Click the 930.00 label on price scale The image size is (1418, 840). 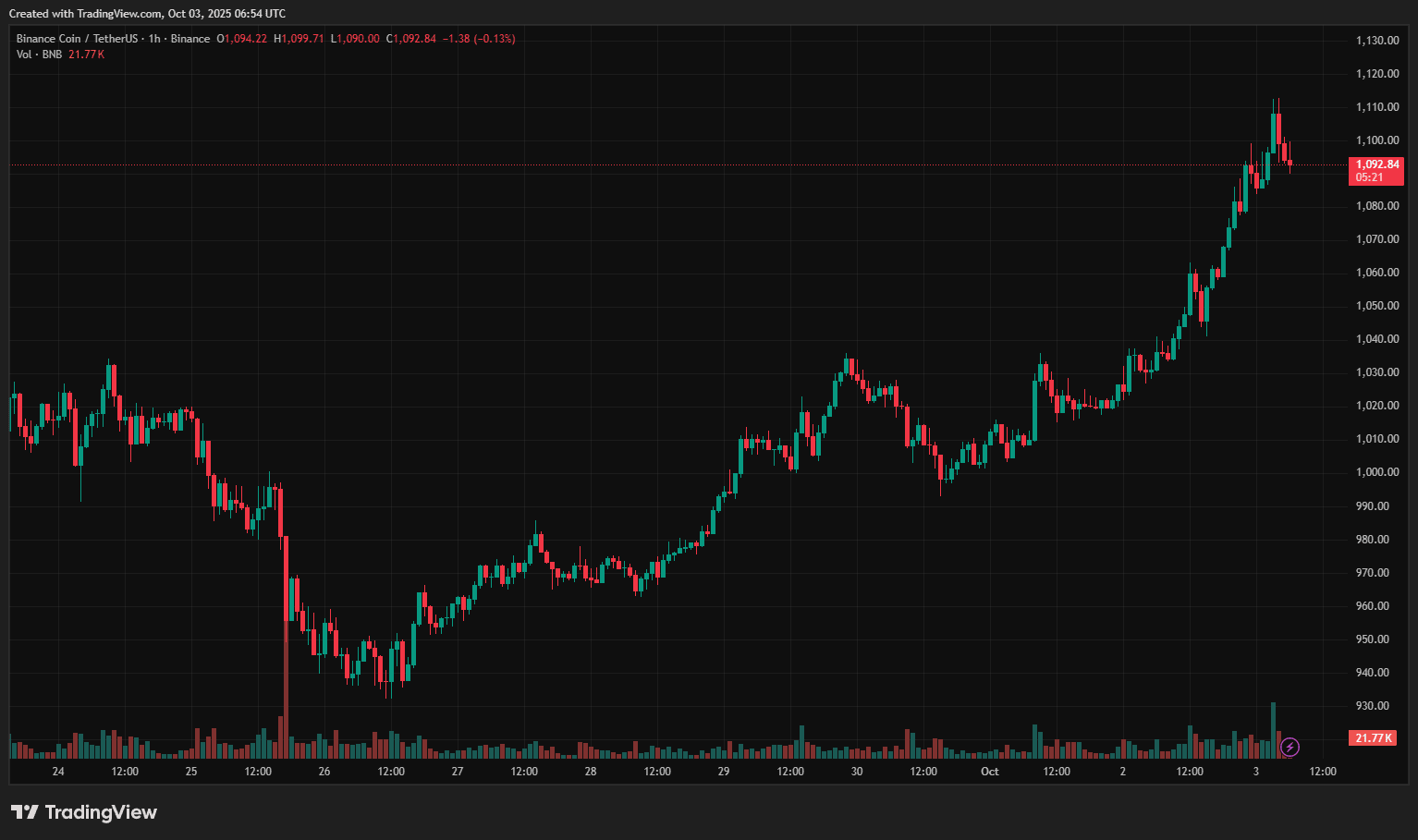(1372, 706)
